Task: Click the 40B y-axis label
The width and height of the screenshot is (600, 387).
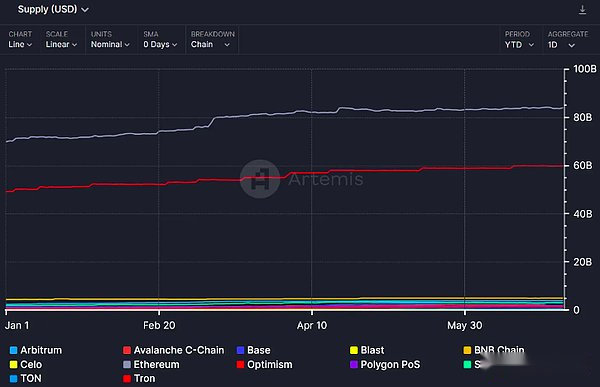Action: point(582,214)
